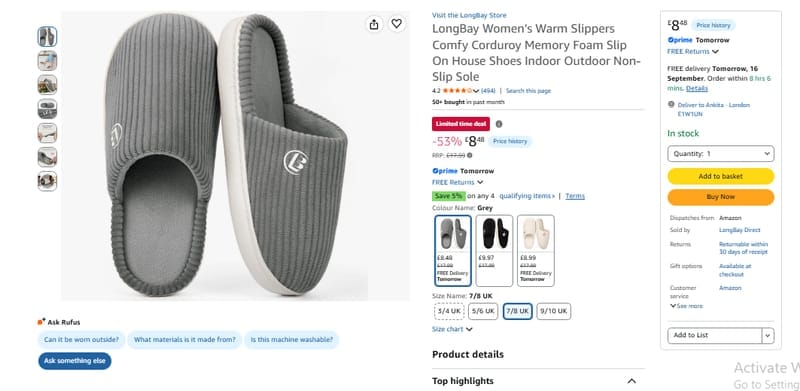Click the share icon on product image
Image resolution: width=800 pixels, height=391 pixels.
(x=374, y=24)
